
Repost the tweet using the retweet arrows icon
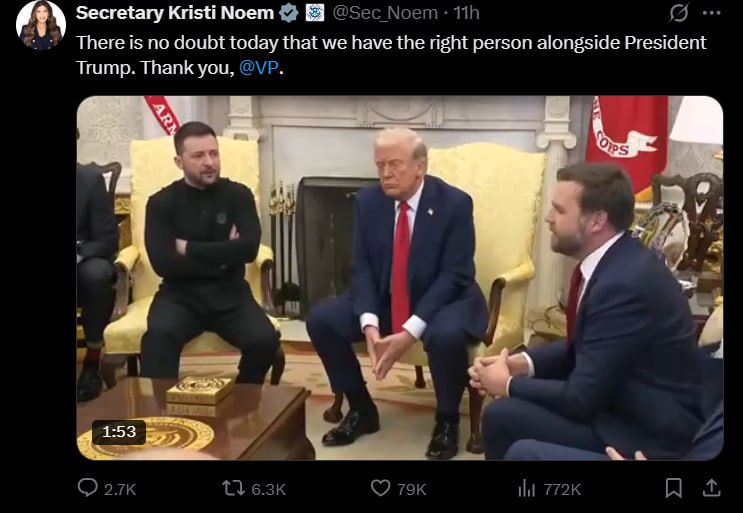(x=233, y=488)
